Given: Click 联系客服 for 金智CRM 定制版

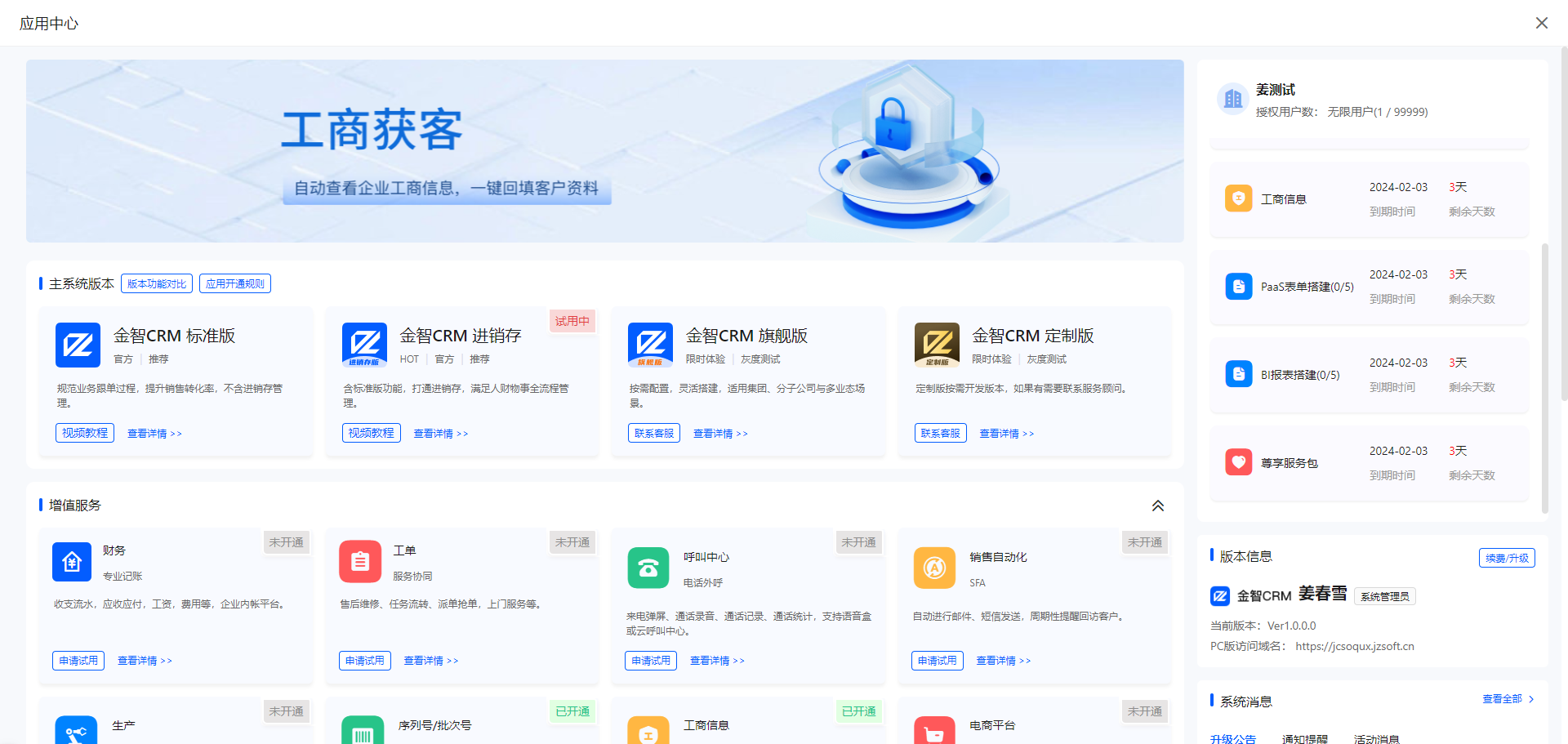Looking at the screenshot, I should point(941,433).
